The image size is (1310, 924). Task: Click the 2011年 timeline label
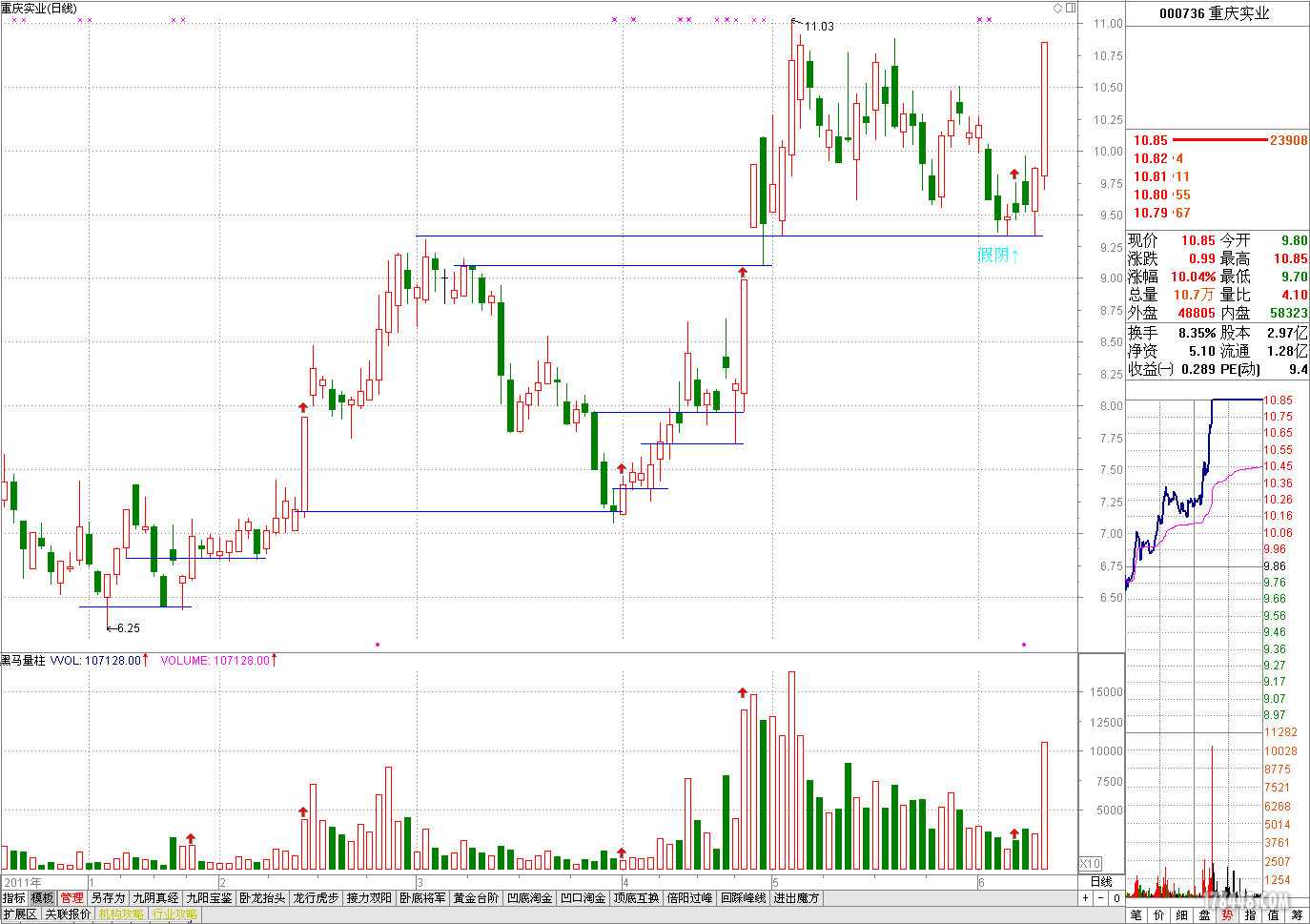coord(23,882)
